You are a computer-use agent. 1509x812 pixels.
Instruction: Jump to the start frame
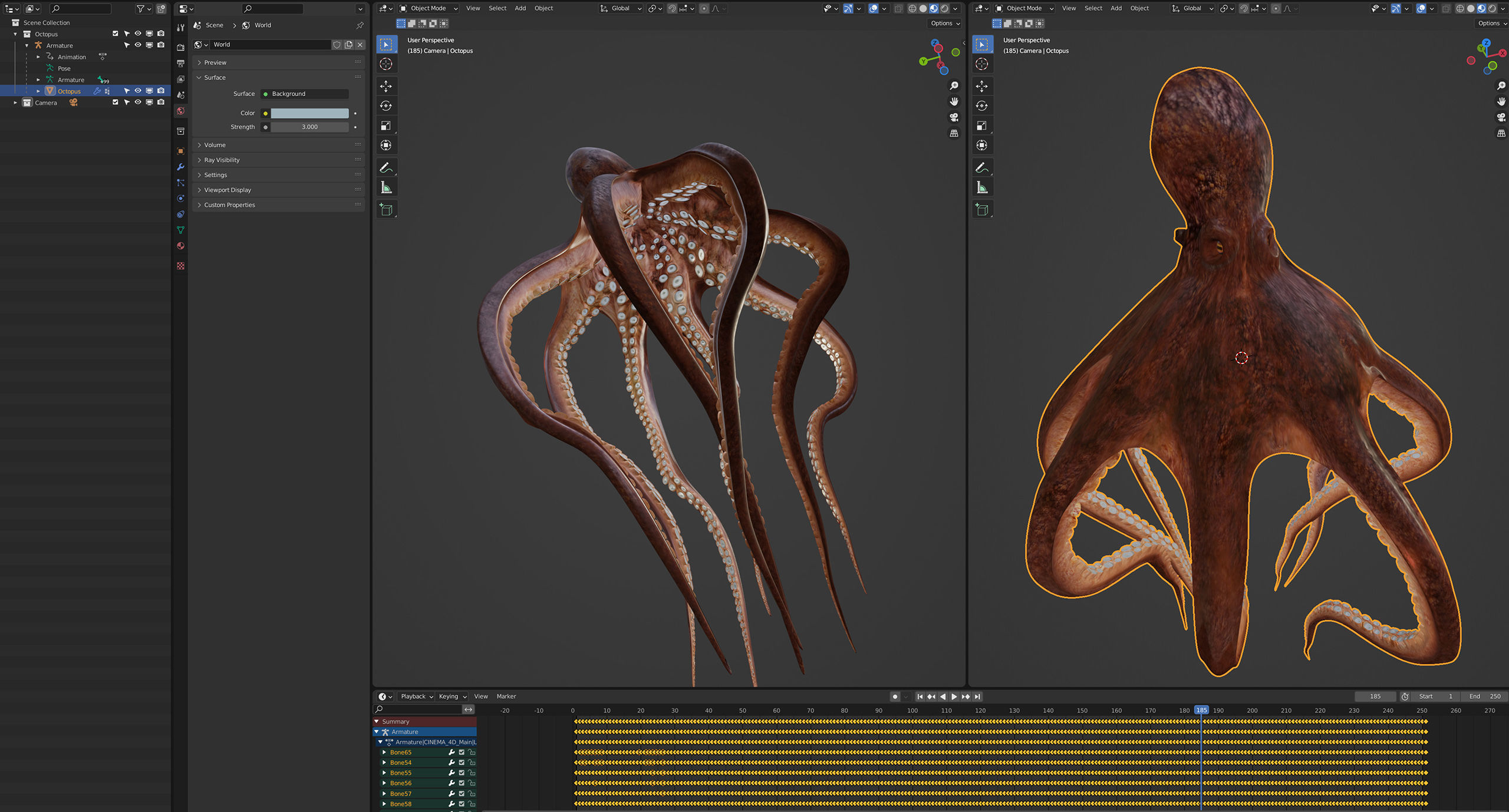pyautogui.click(x=920, y=697)
